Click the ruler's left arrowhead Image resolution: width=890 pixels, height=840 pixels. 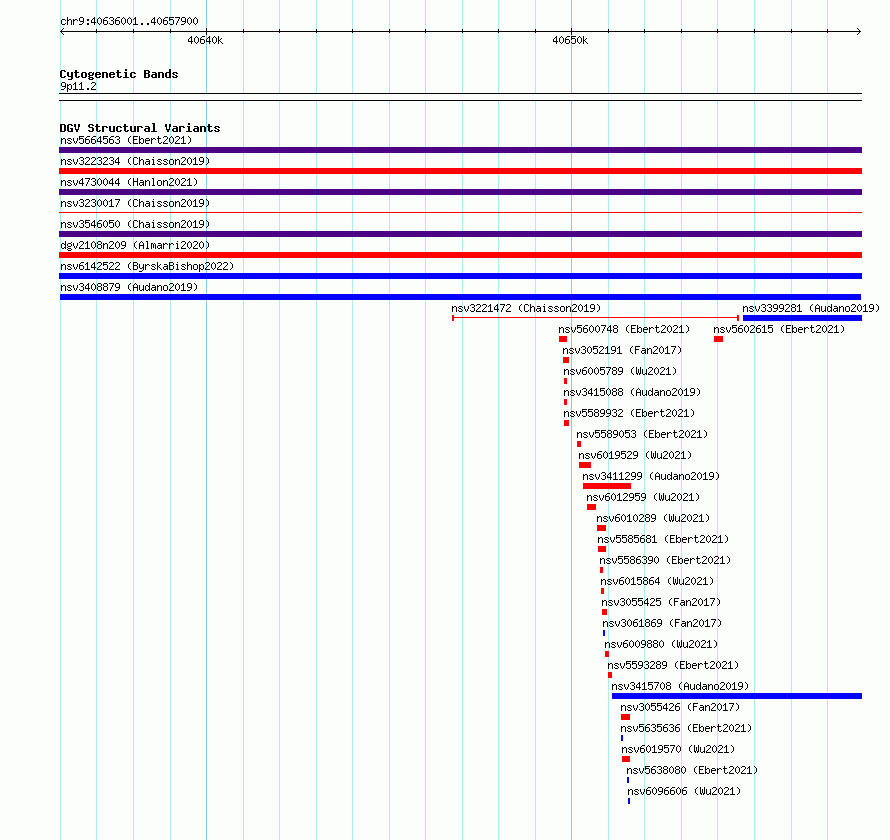(63, 31)
